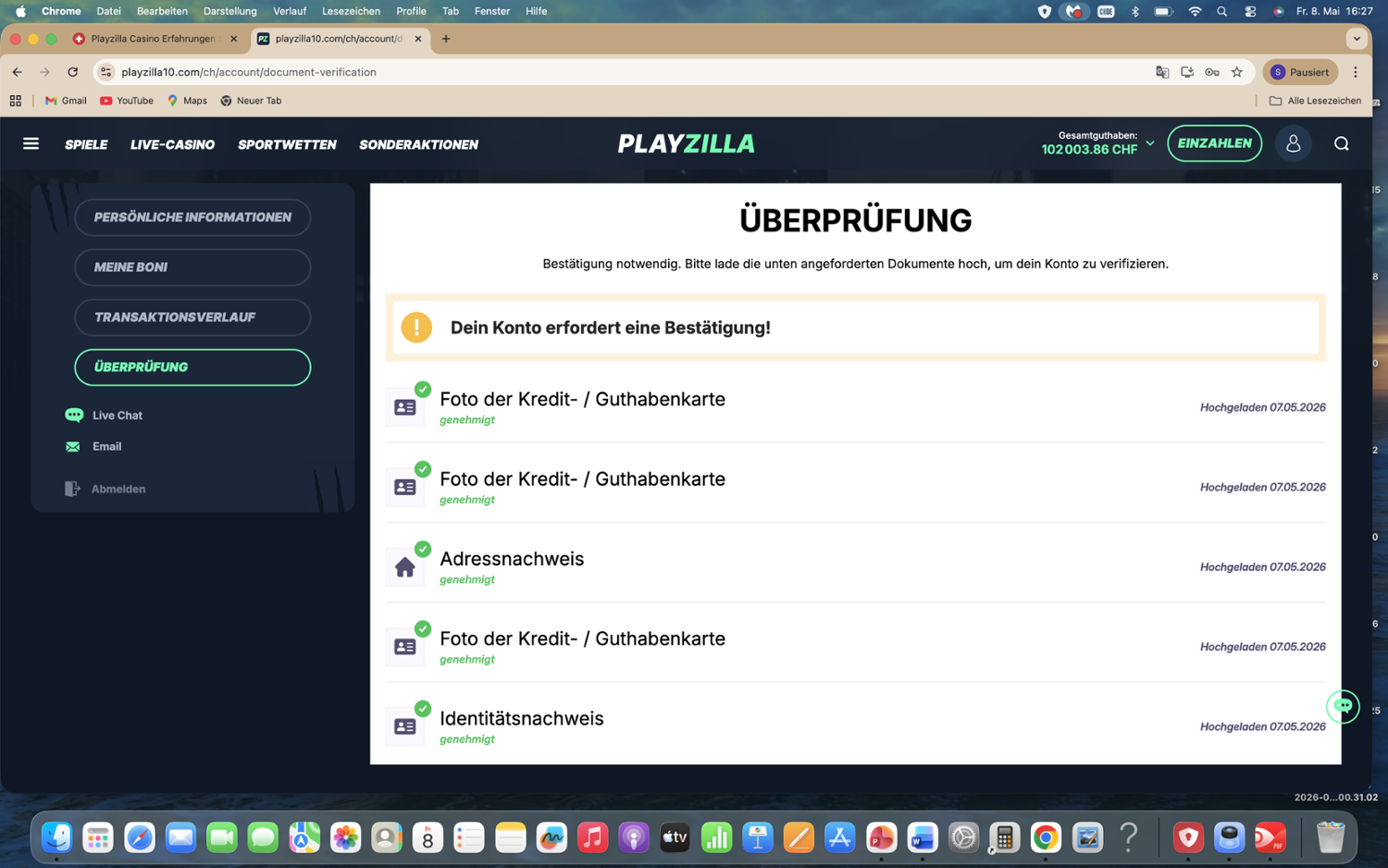Screen dimensions: 1388x868
Task: Click the ID card icon beside Identitätsnachweis
Action: 404,726
